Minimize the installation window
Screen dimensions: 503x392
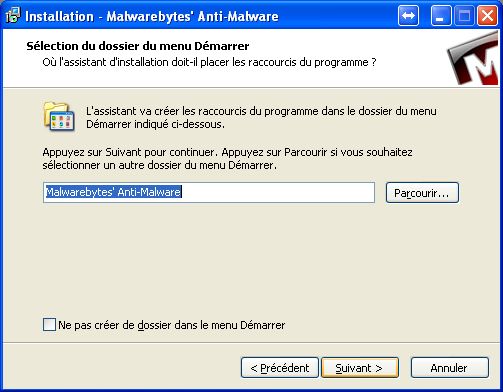(x=440, y=15)
